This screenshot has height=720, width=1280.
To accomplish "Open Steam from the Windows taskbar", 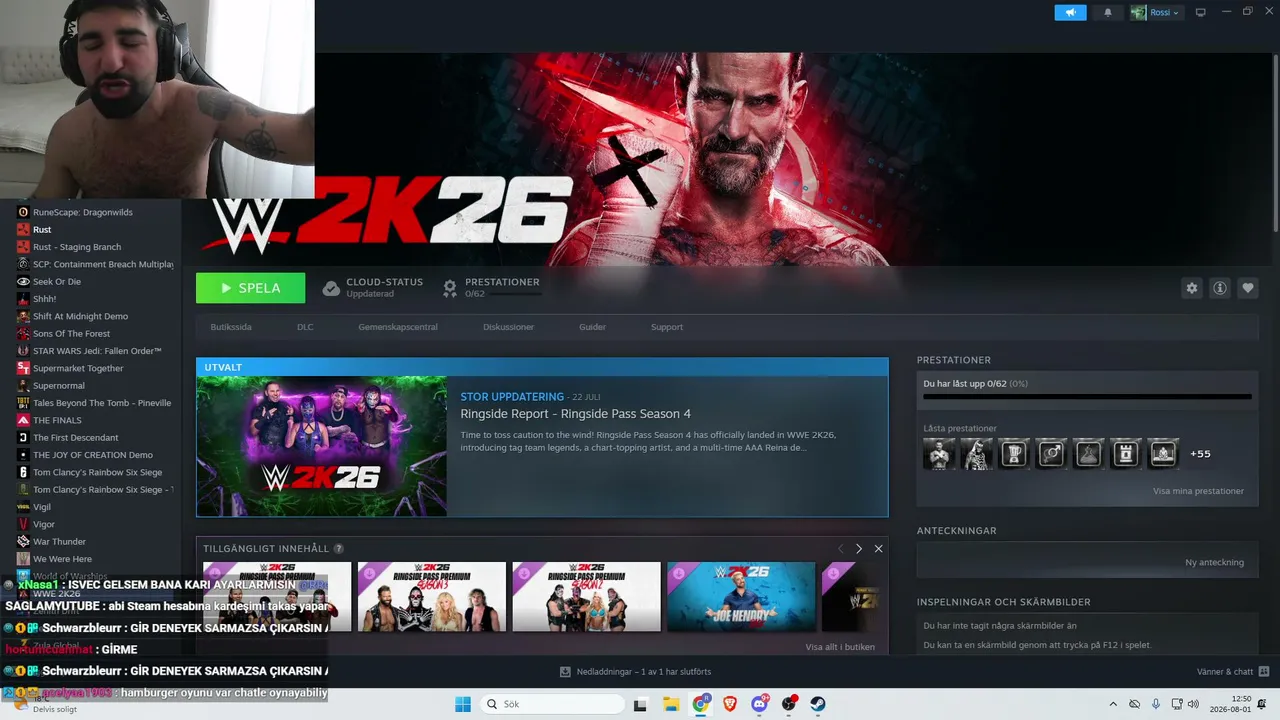I will pos(818,704).
